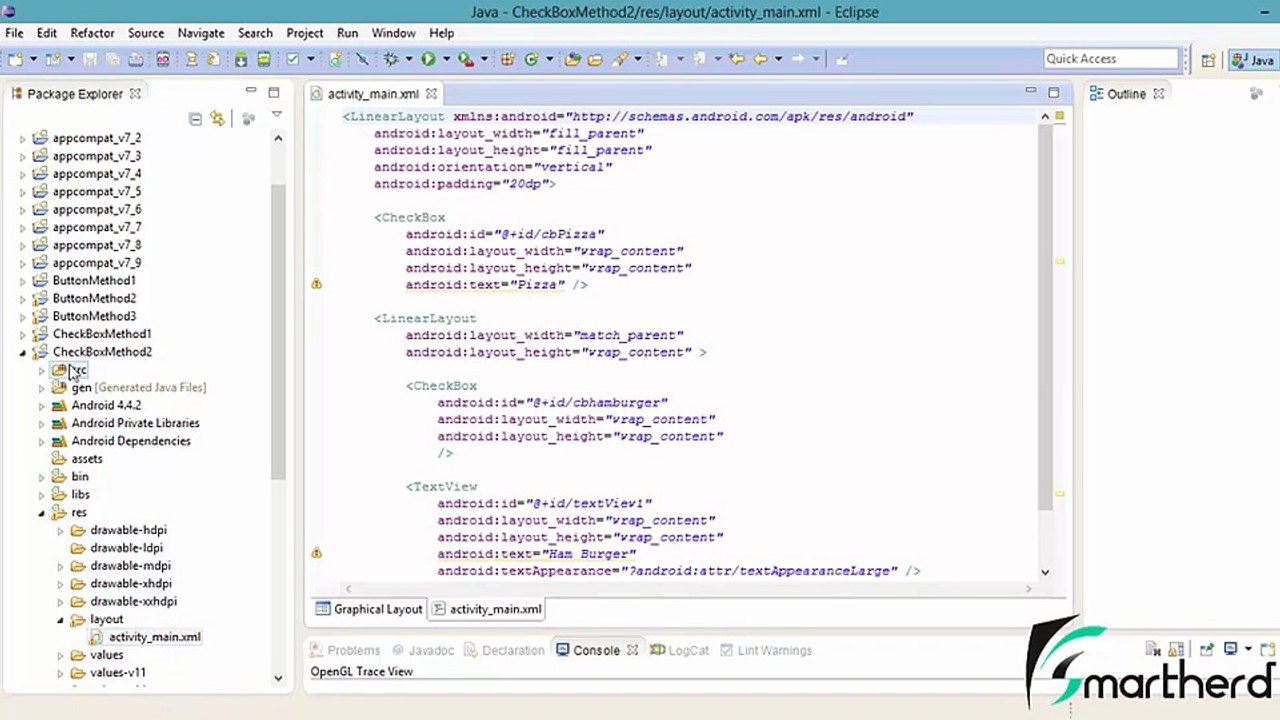Collapse the layout folder
The height and width of the screenshot is (720, 1280).
(x=60, y=620)
